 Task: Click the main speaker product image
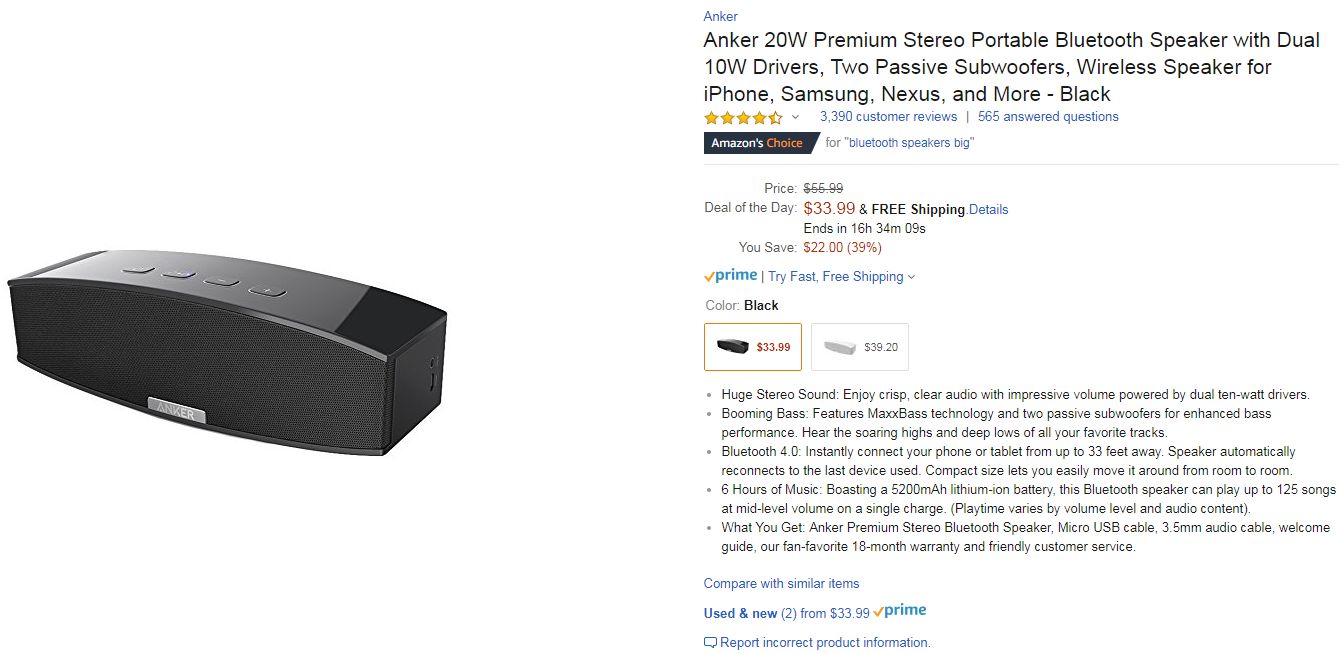[227, 352]
